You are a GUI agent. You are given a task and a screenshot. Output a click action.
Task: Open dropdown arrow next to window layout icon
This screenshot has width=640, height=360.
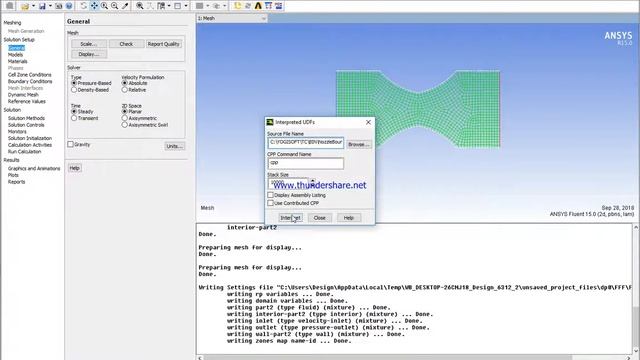point(186,6)
